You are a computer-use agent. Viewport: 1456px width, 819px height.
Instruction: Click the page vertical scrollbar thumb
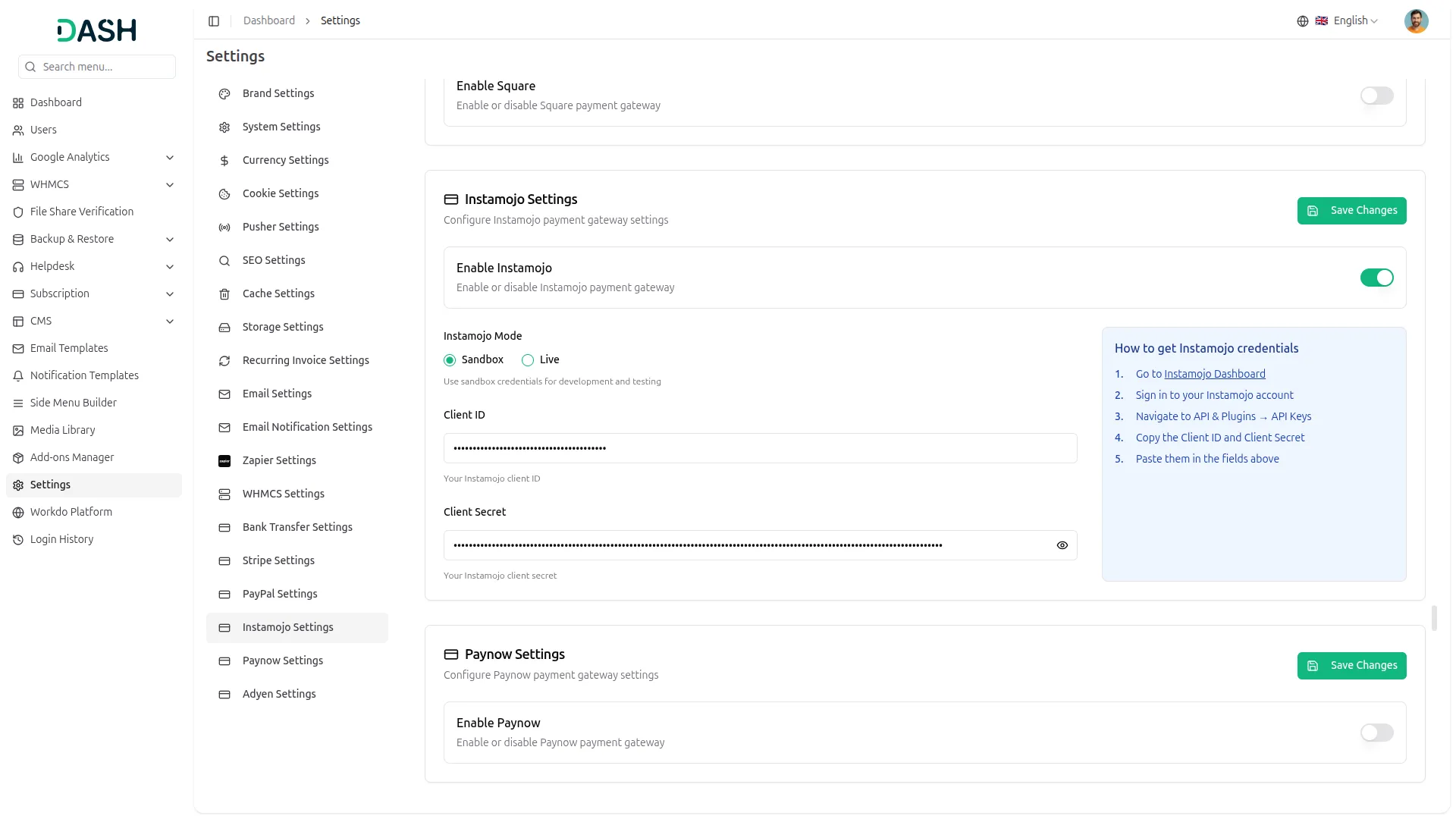pyautogui.click(x=1434, y=618)
